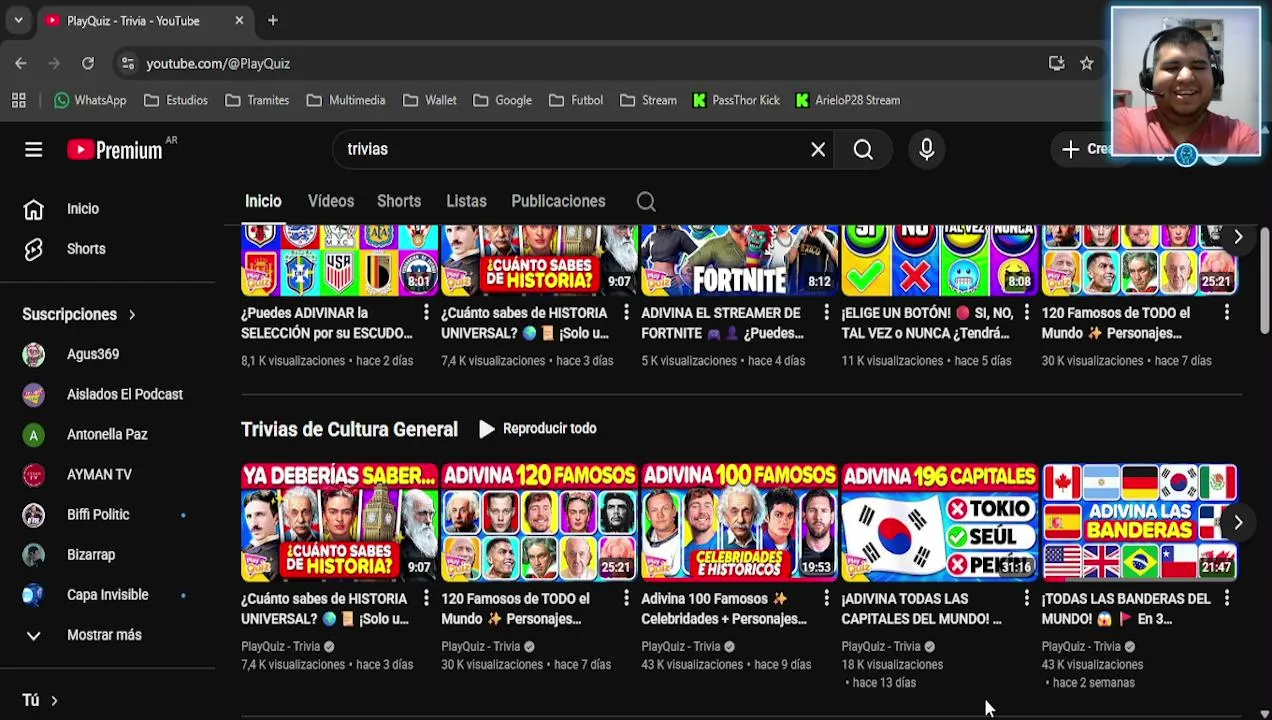Open the Estudios bookmark folder
The image size is (1272, 720).
[176, 100]
